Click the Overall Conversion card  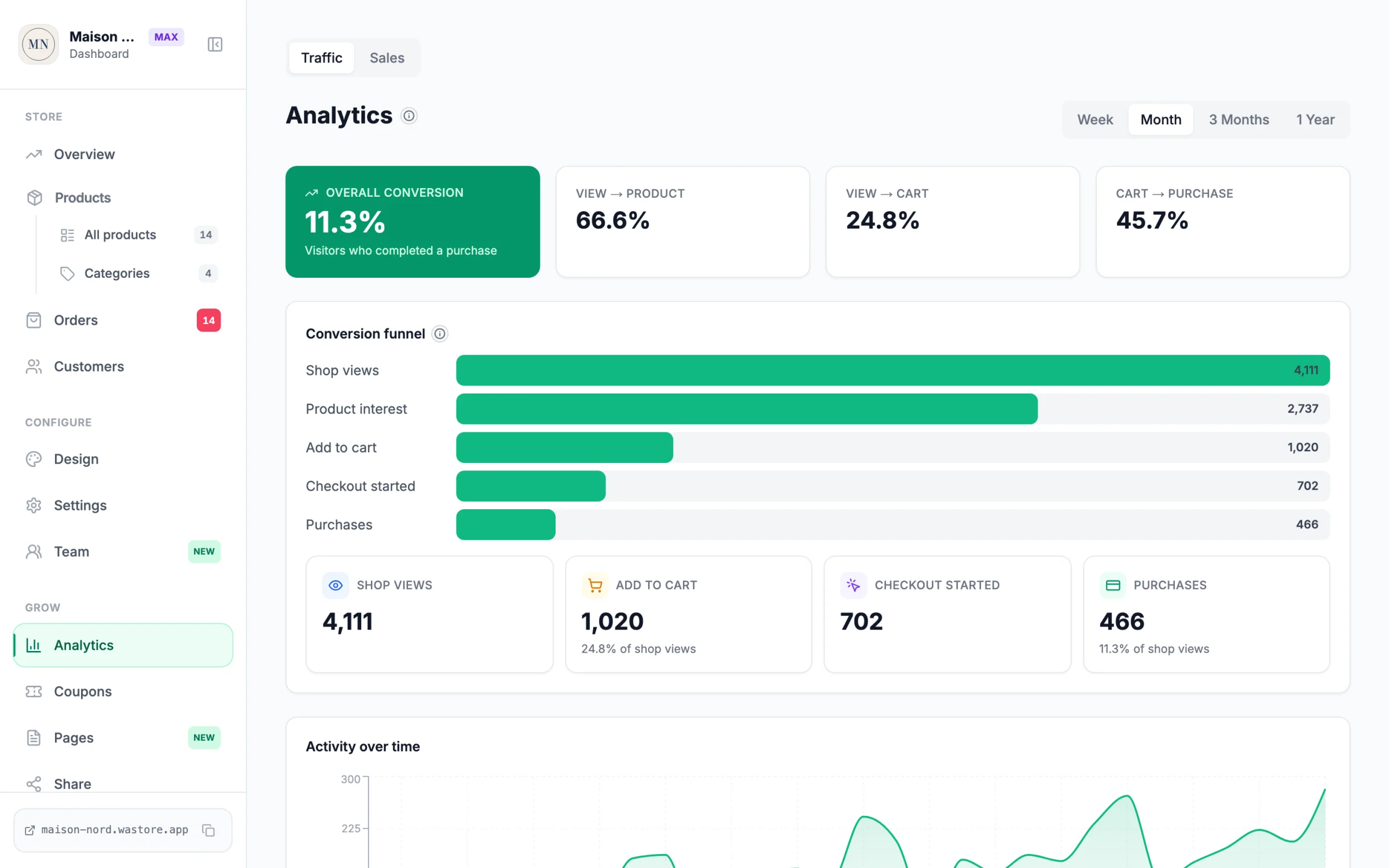pyautogui.click(x=413, y=222)
